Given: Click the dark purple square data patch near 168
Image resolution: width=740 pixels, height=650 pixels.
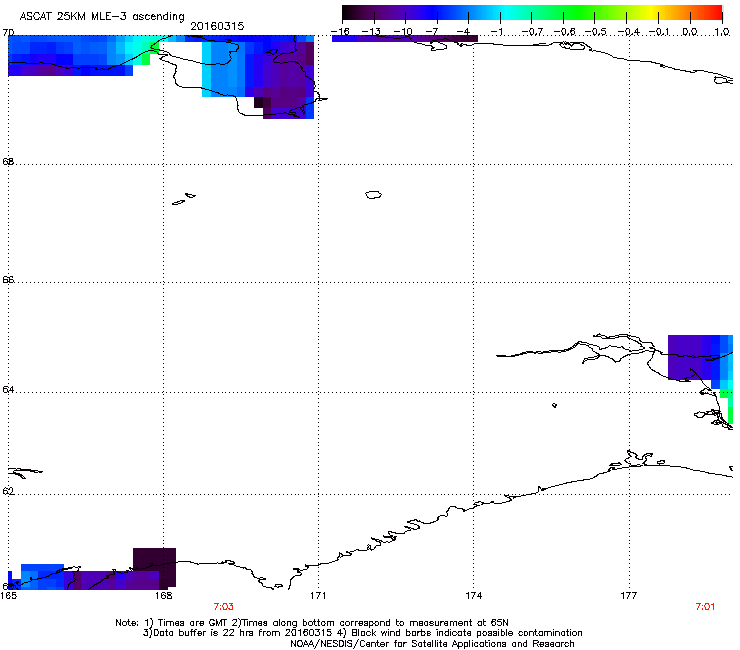Looking at the screenshot, I should pos(154,567).
